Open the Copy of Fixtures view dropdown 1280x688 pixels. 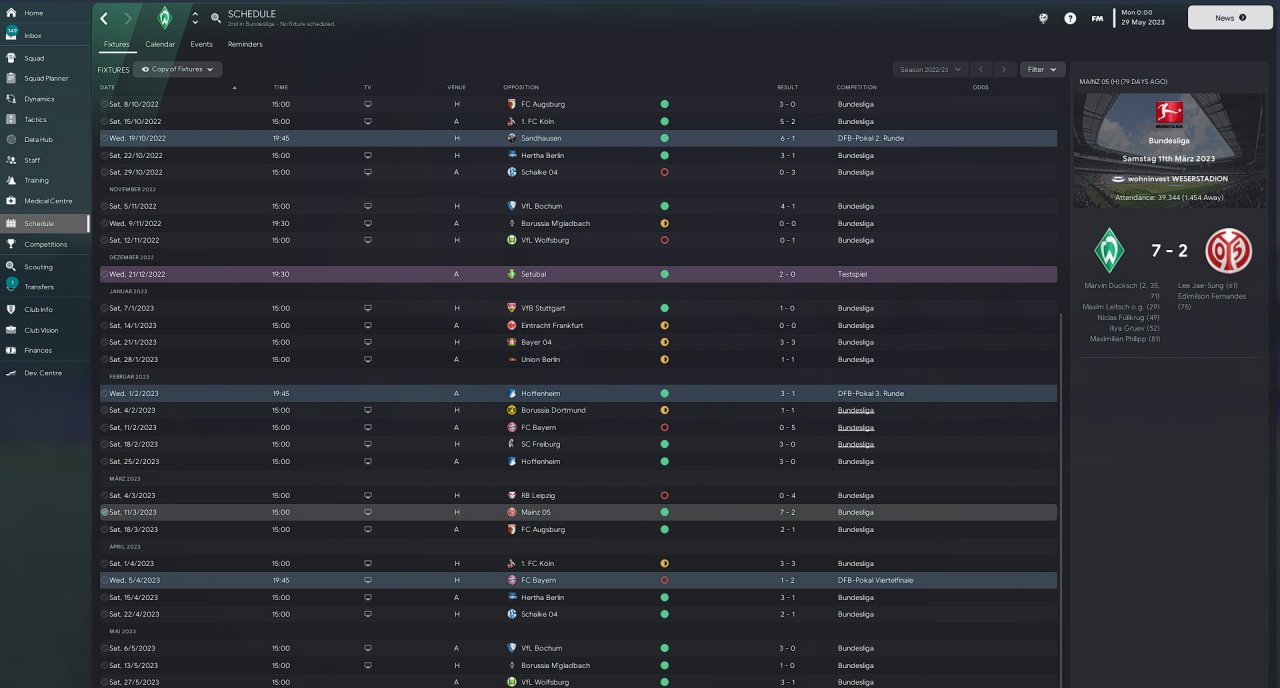click(178, 69)
